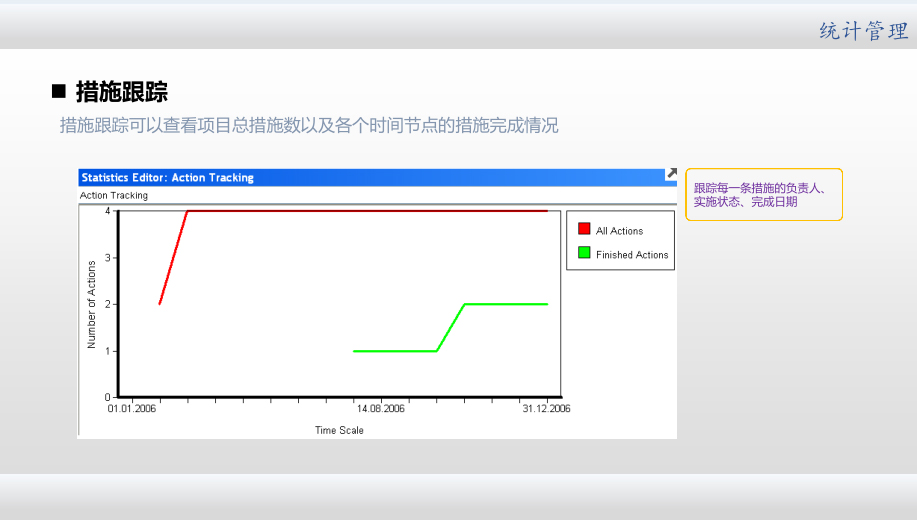Viewport: 917px width, 520px height.
Task: Click the green Finished Actions legend swatch
Action: click(584, 254)
